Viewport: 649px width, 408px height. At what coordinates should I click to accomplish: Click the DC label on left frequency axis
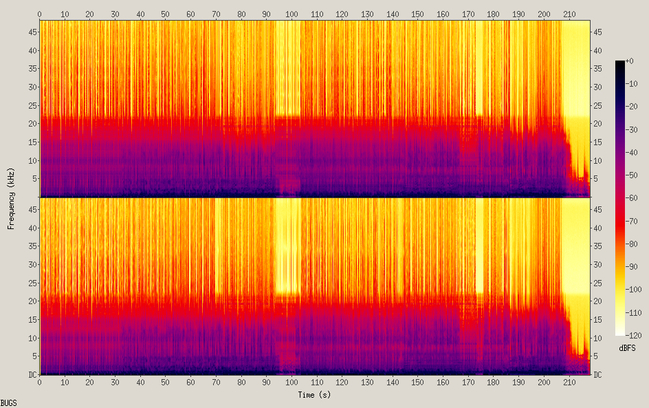point(33,374)
